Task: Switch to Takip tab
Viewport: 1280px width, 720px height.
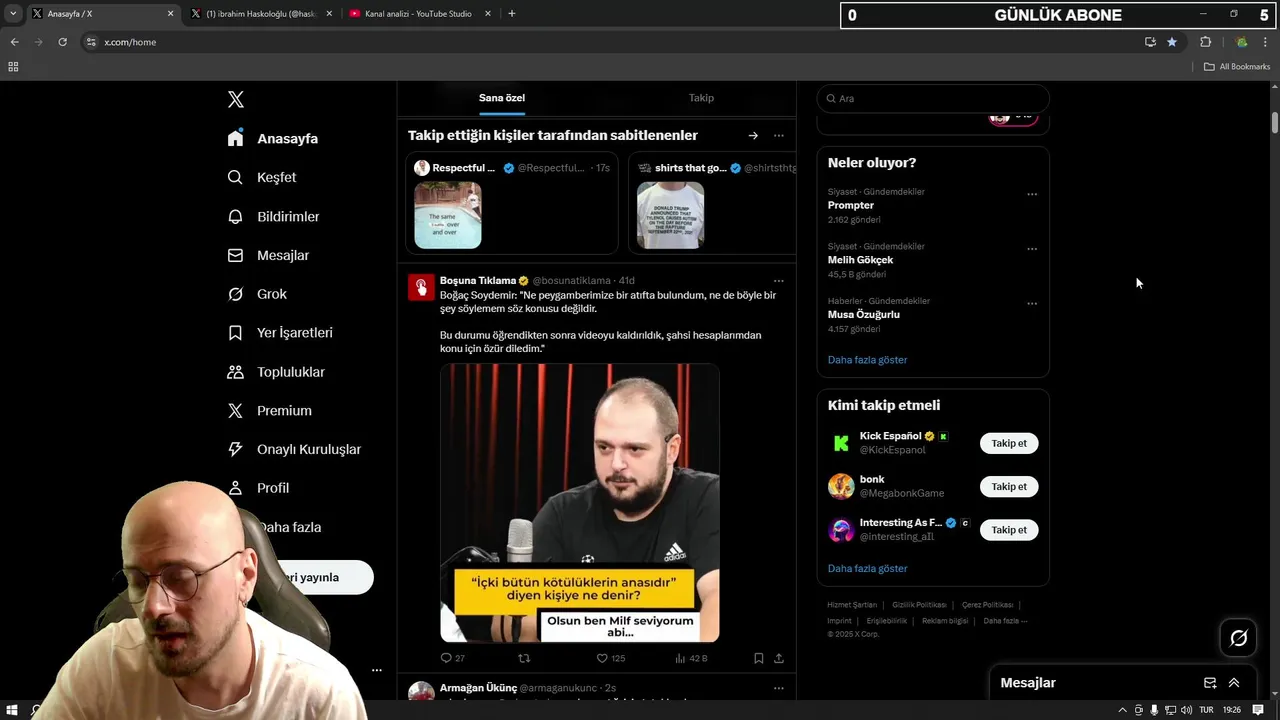Action: point(701,98)
